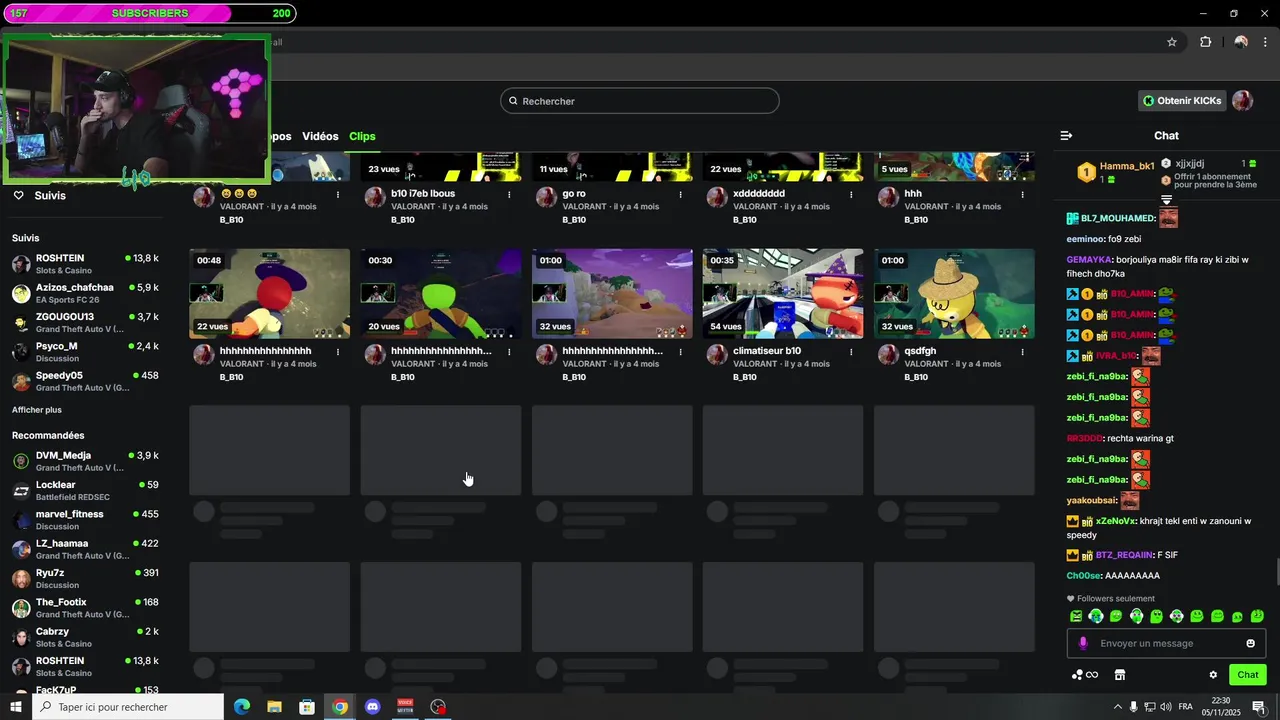Open Speedy05 channel in sidebar
The width and height of the screenshot is (1280, 720).
click(85, 381)
